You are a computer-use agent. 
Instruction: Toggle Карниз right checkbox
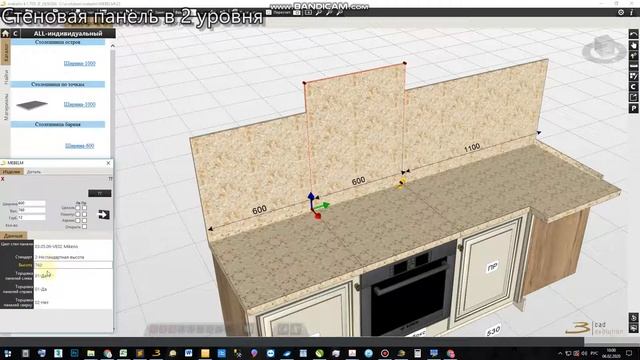tap(84, 220)
